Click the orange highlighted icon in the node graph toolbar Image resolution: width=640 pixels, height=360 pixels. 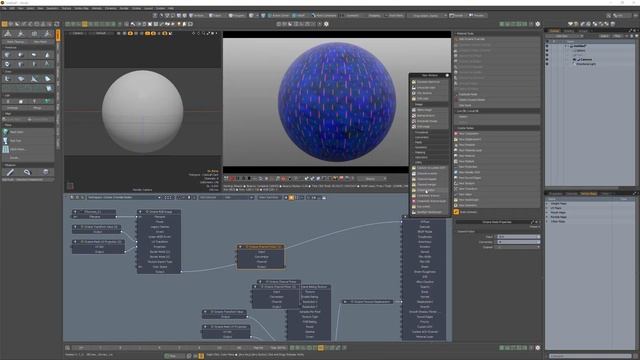(x=291, y=198)
